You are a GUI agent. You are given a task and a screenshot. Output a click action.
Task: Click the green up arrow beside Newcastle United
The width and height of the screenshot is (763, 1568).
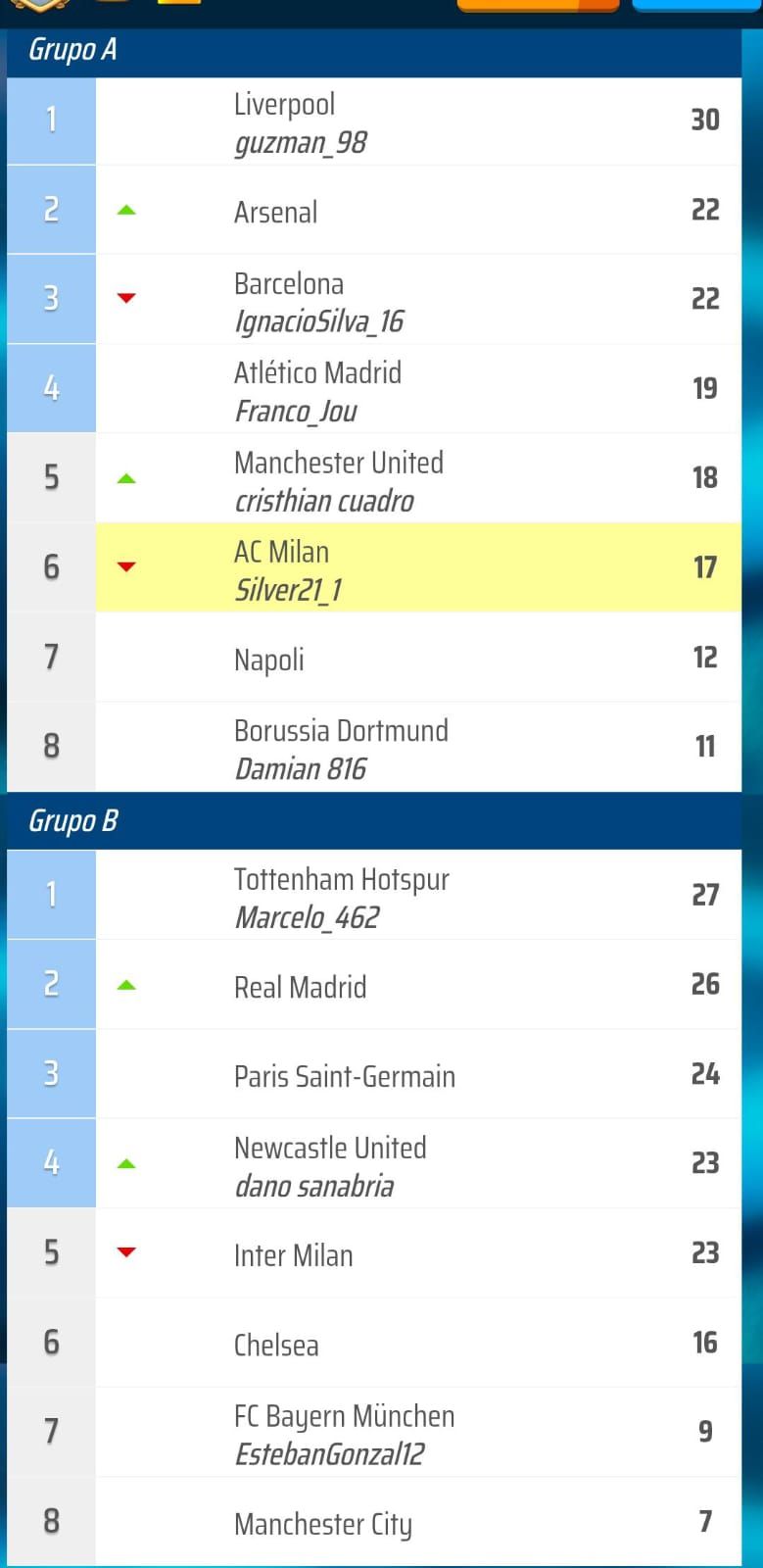click(x=126, y=1164)
